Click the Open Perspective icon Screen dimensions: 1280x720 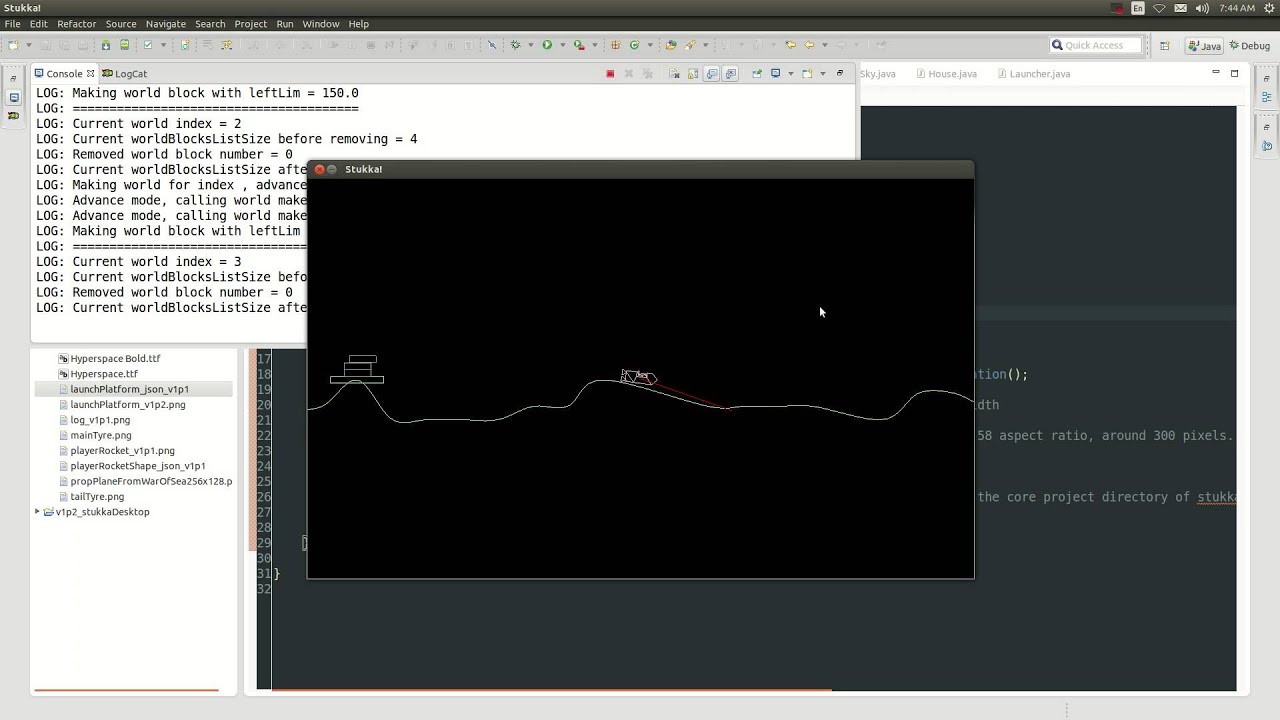tap(1164, 45)
